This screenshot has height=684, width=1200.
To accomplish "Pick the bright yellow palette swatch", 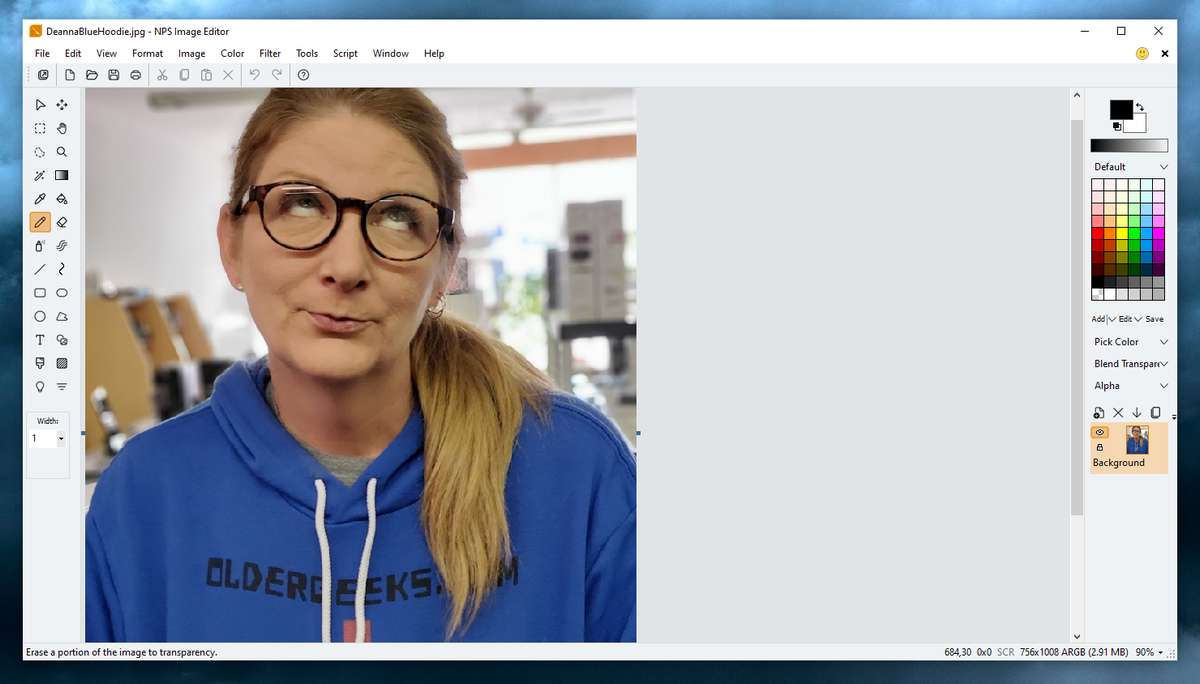I will [x=1122, y=233].
